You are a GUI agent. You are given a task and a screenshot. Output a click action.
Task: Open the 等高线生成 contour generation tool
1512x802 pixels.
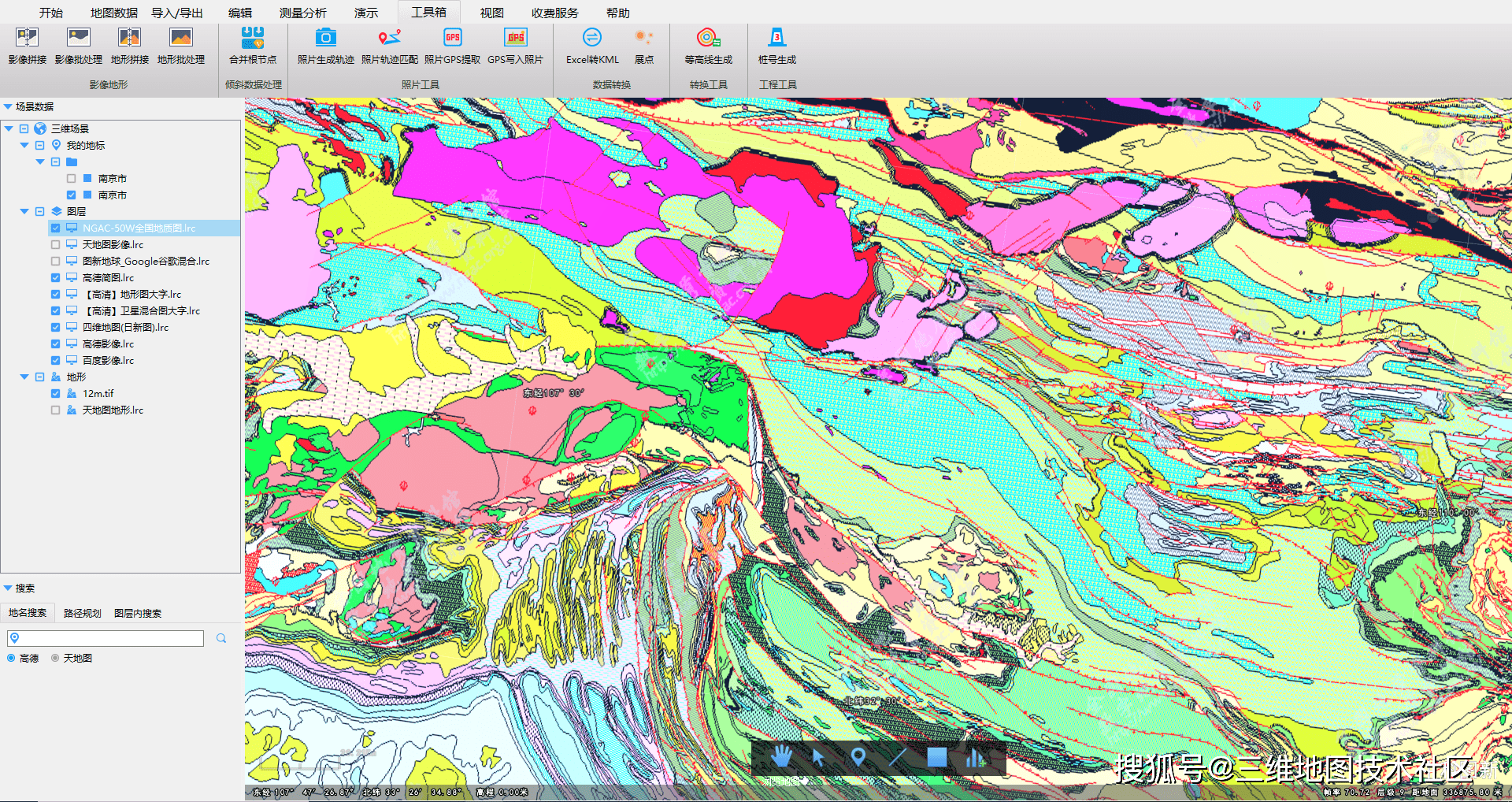[x=709, y=46]
